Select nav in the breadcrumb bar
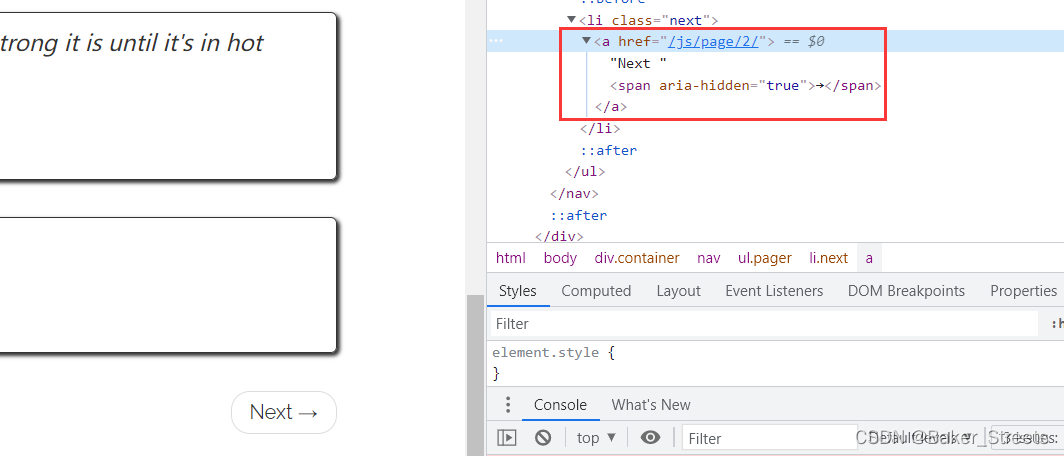 pyautogui.click(x=708, y=258)
